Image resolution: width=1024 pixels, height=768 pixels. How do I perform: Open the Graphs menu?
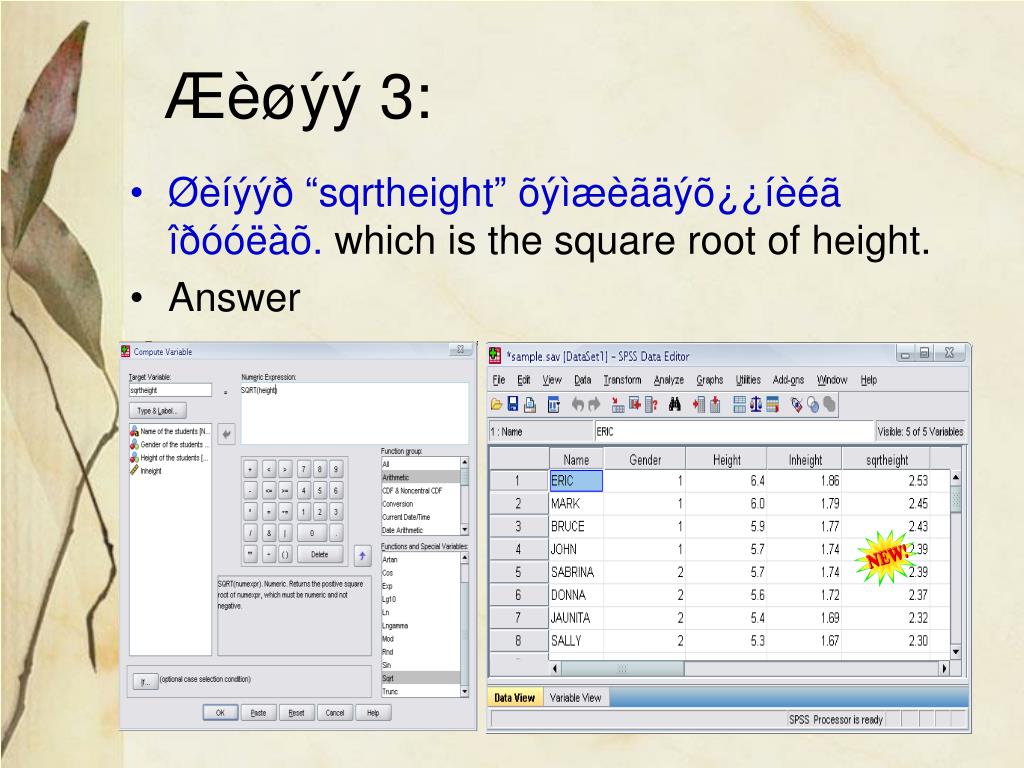(x=710, y=380)
